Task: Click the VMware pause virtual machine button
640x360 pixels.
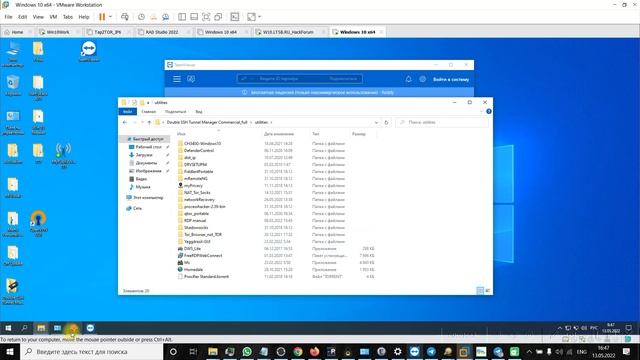Action: pos(102,17)
